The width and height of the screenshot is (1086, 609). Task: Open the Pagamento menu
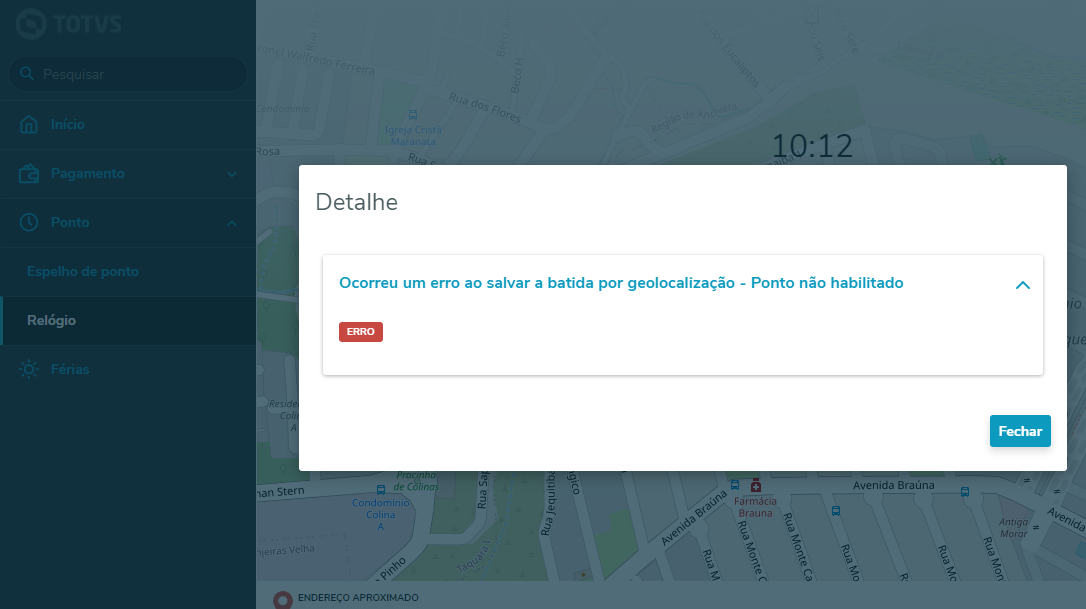[128, 174]
